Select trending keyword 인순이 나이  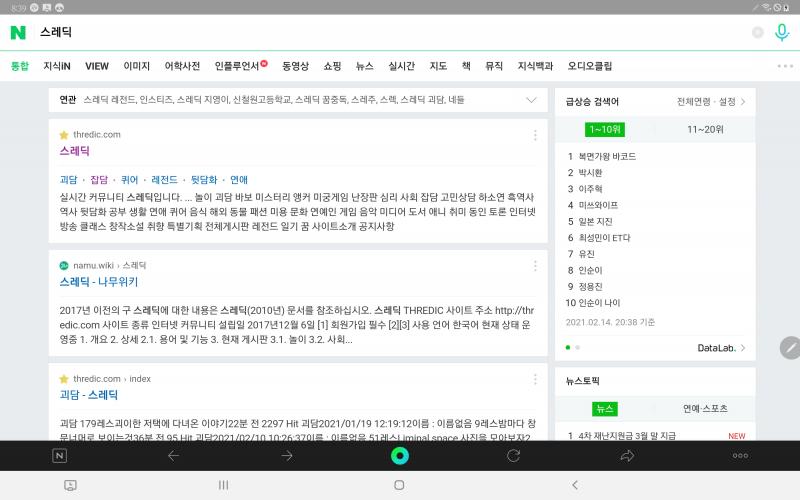coord(599,303)
